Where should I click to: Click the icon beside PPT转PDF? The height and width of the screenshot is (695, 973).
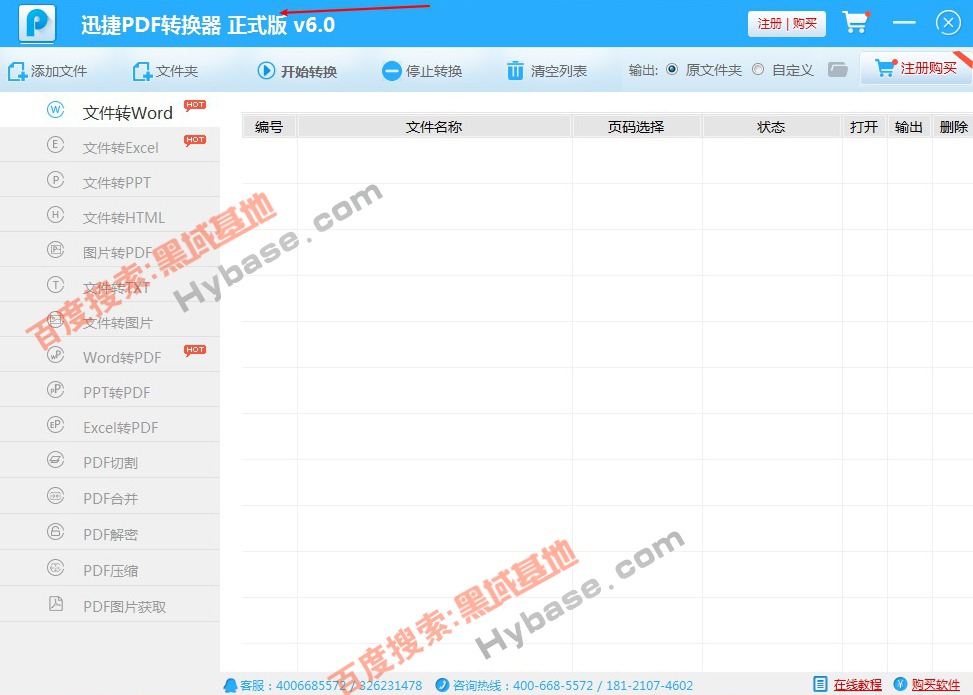pos(55,389)
